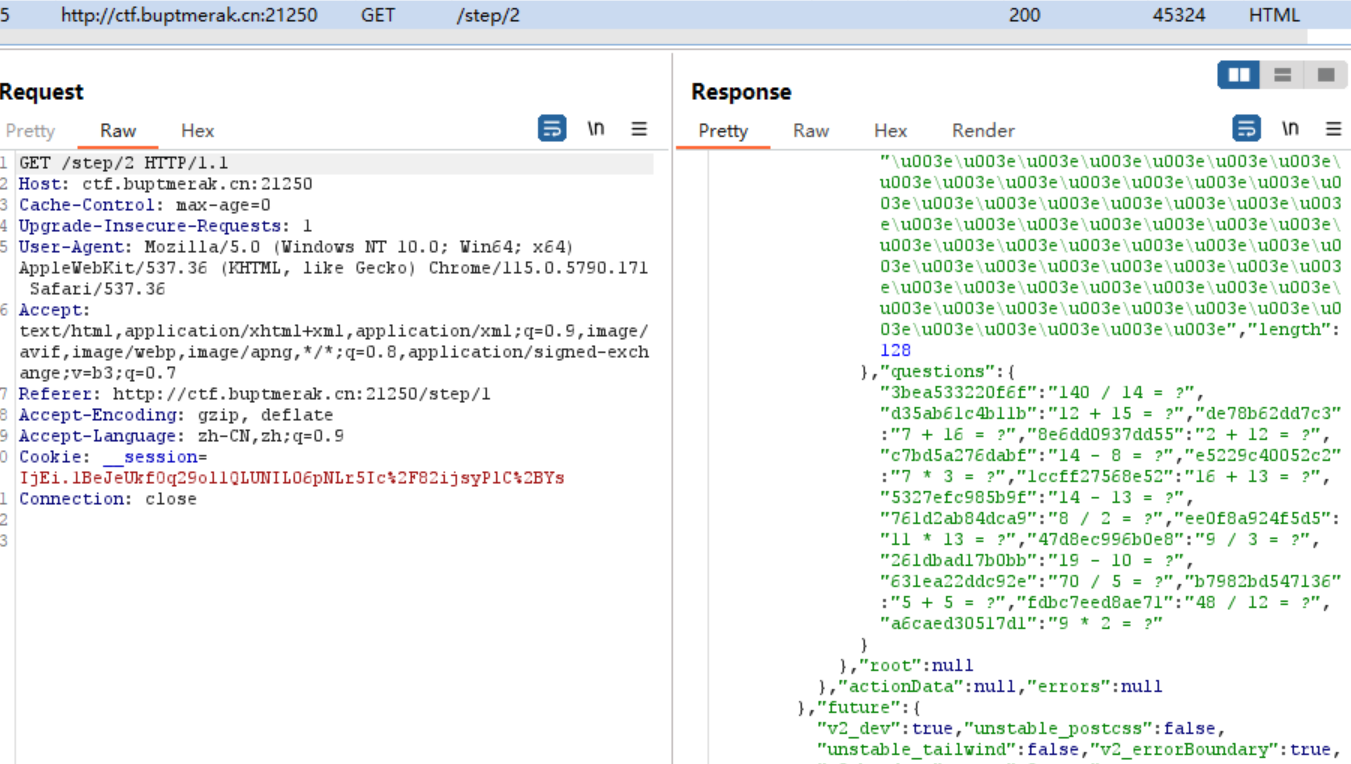The height and width of the screenshot is (764, 1351).
Task: Click the Accept-Language header line
Action: coord(181,436)
